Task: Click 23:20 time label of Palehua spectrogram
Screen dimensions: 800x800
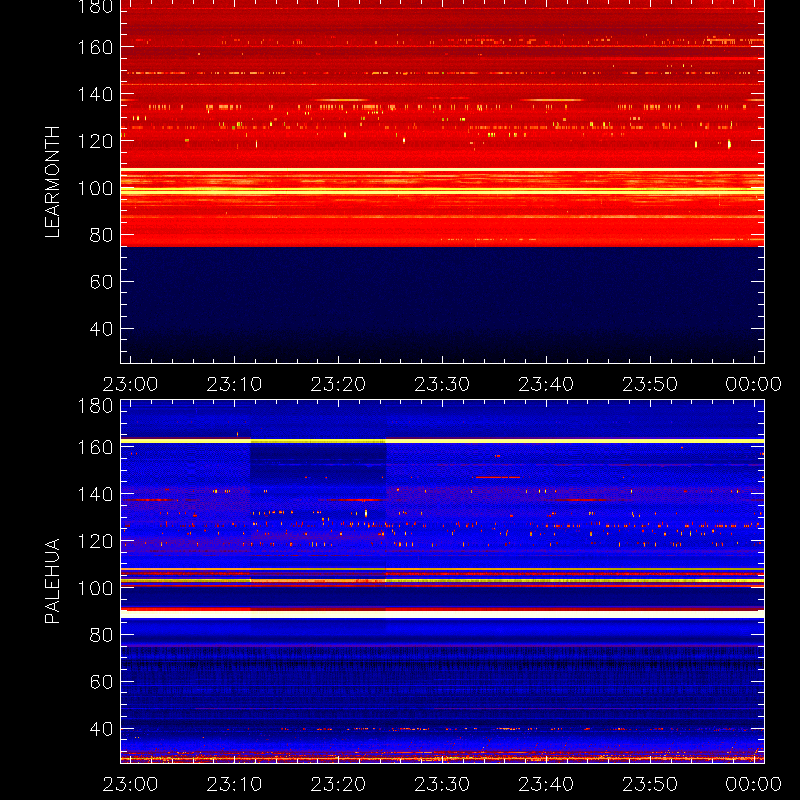Action: point(338,784)
